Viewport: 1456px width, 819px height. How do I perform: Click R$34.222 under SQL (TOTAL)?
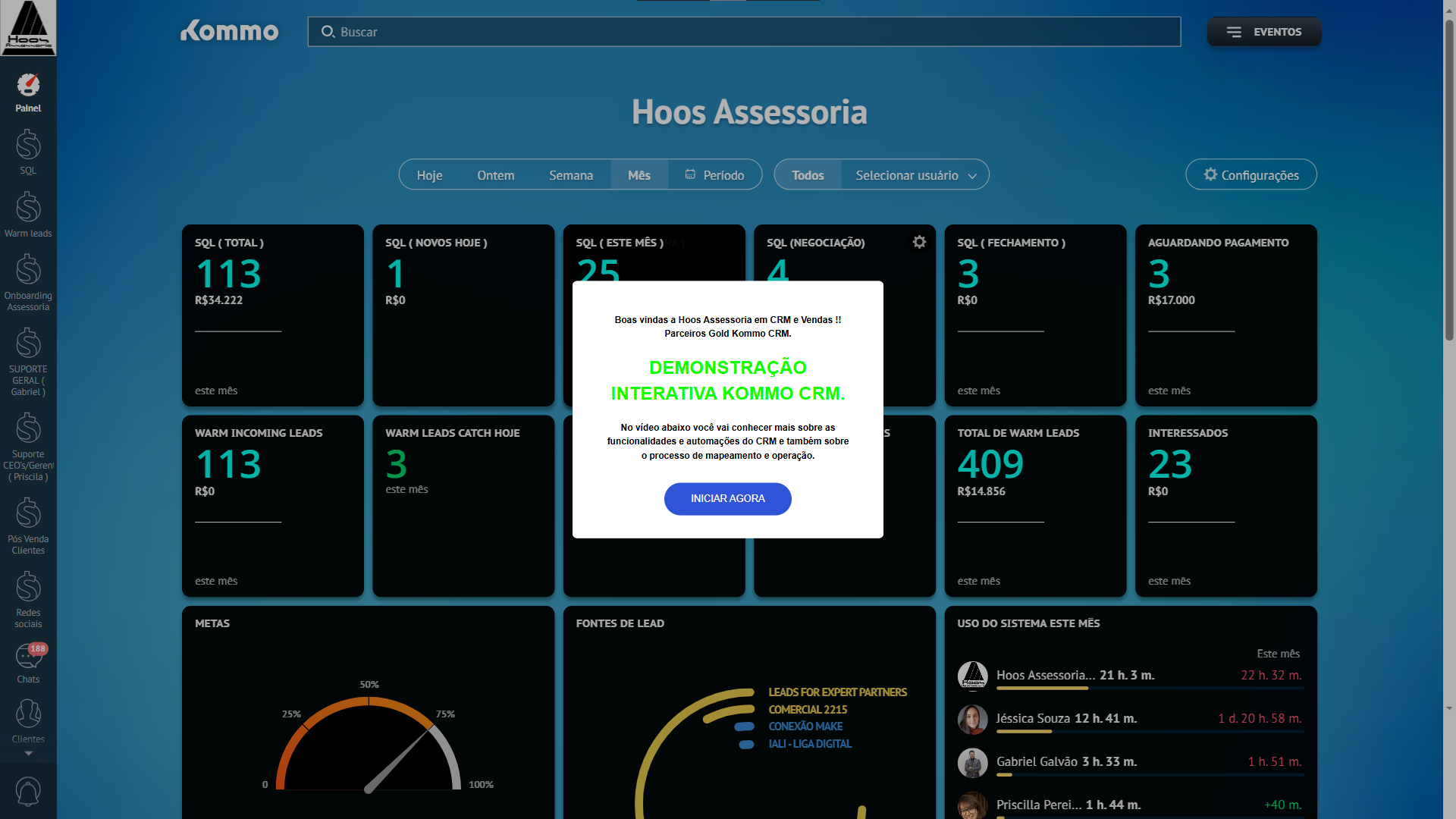[218, 300]
